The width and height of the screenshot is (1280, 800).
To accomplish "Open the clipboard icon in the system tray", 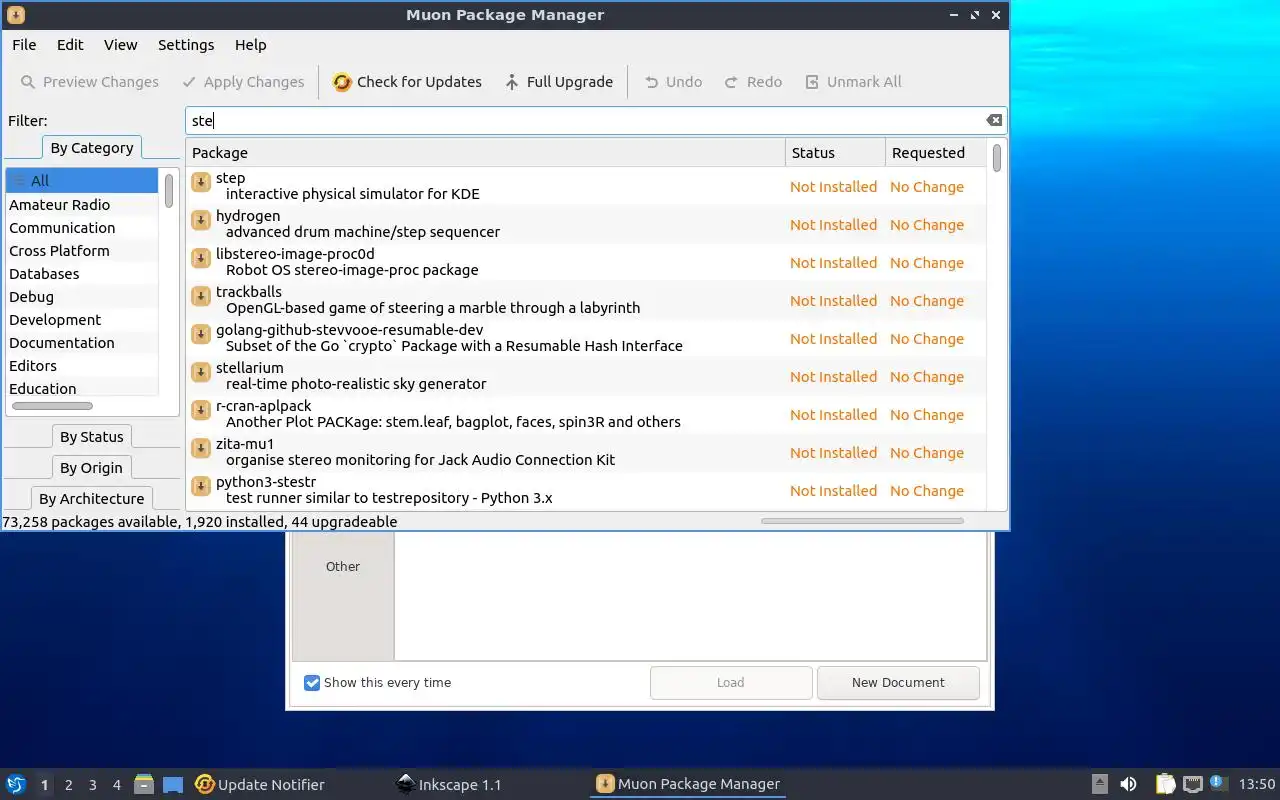I will tap(1165, 784).
